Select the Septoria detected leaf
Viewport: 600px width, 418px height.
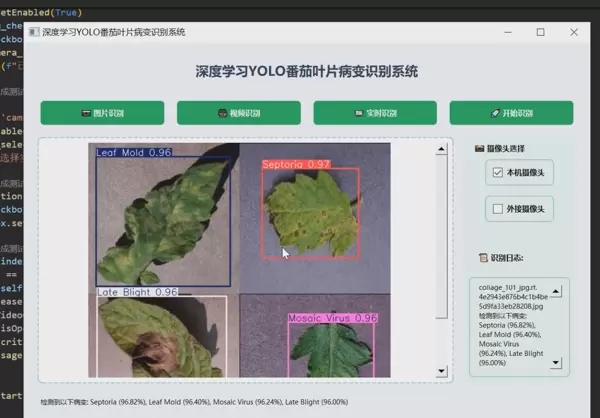(310, 212)
